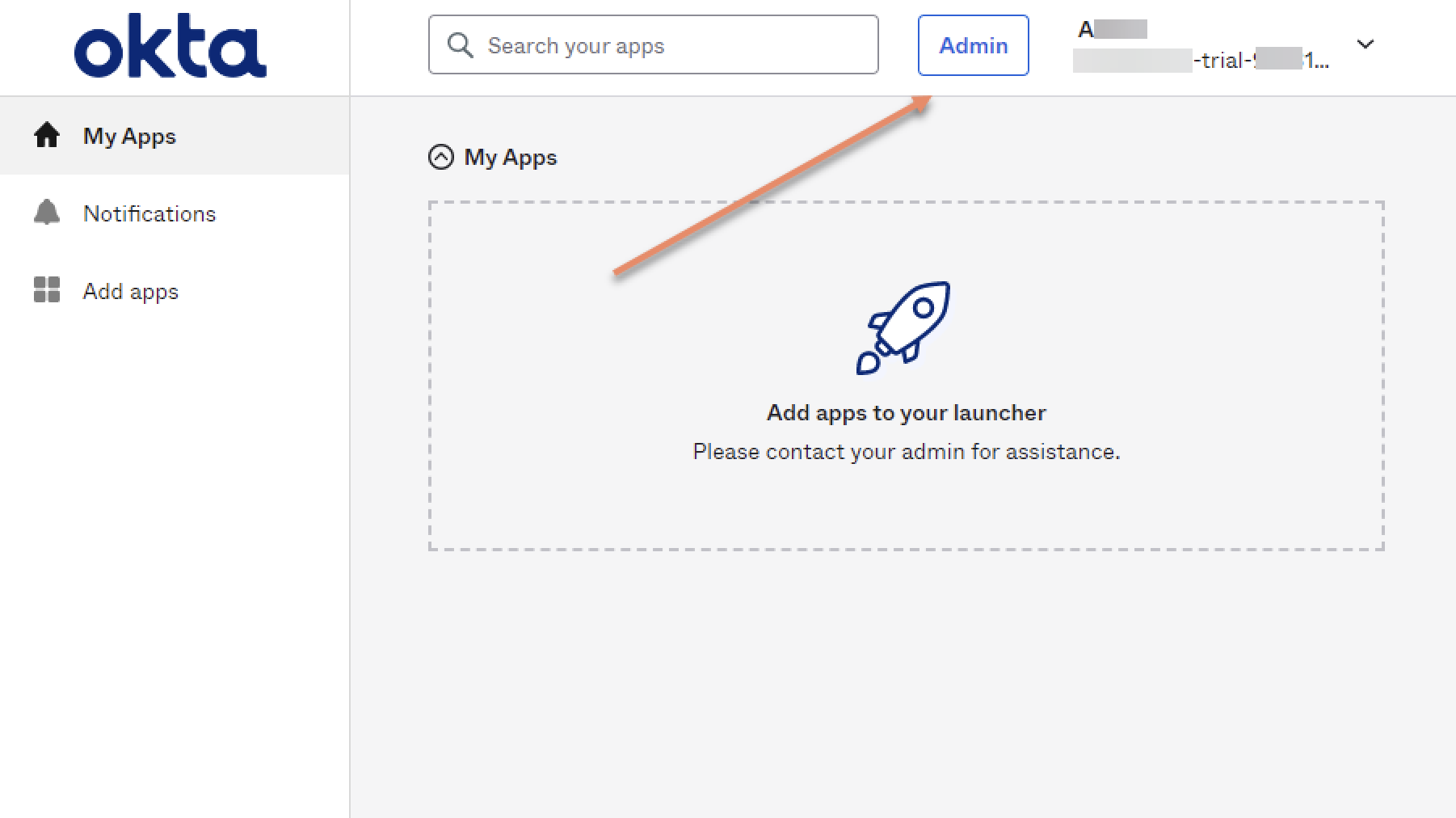Image resolution: width=1456 pixels, height=818 pixels.
Task: Collapse the My Apps section with the circled chevron
Action: [441, 157]
